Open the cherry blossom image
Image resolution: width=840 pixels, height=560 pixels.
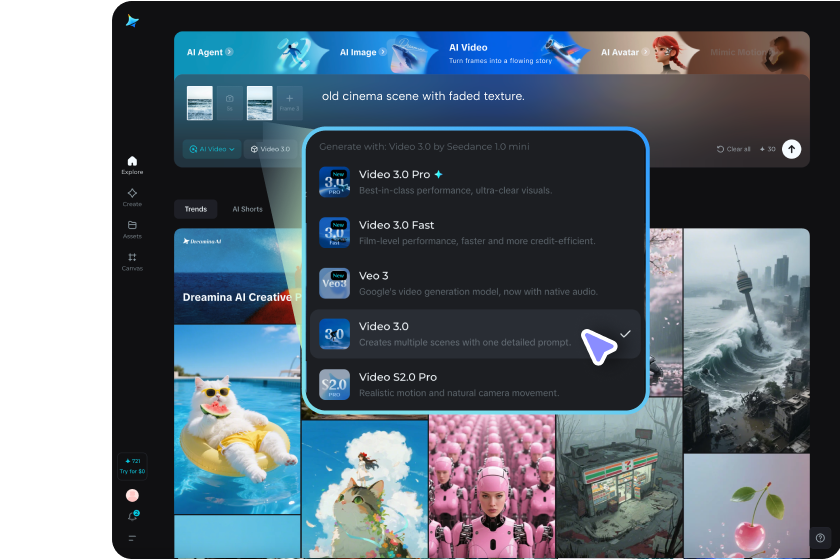coord(666,312)
